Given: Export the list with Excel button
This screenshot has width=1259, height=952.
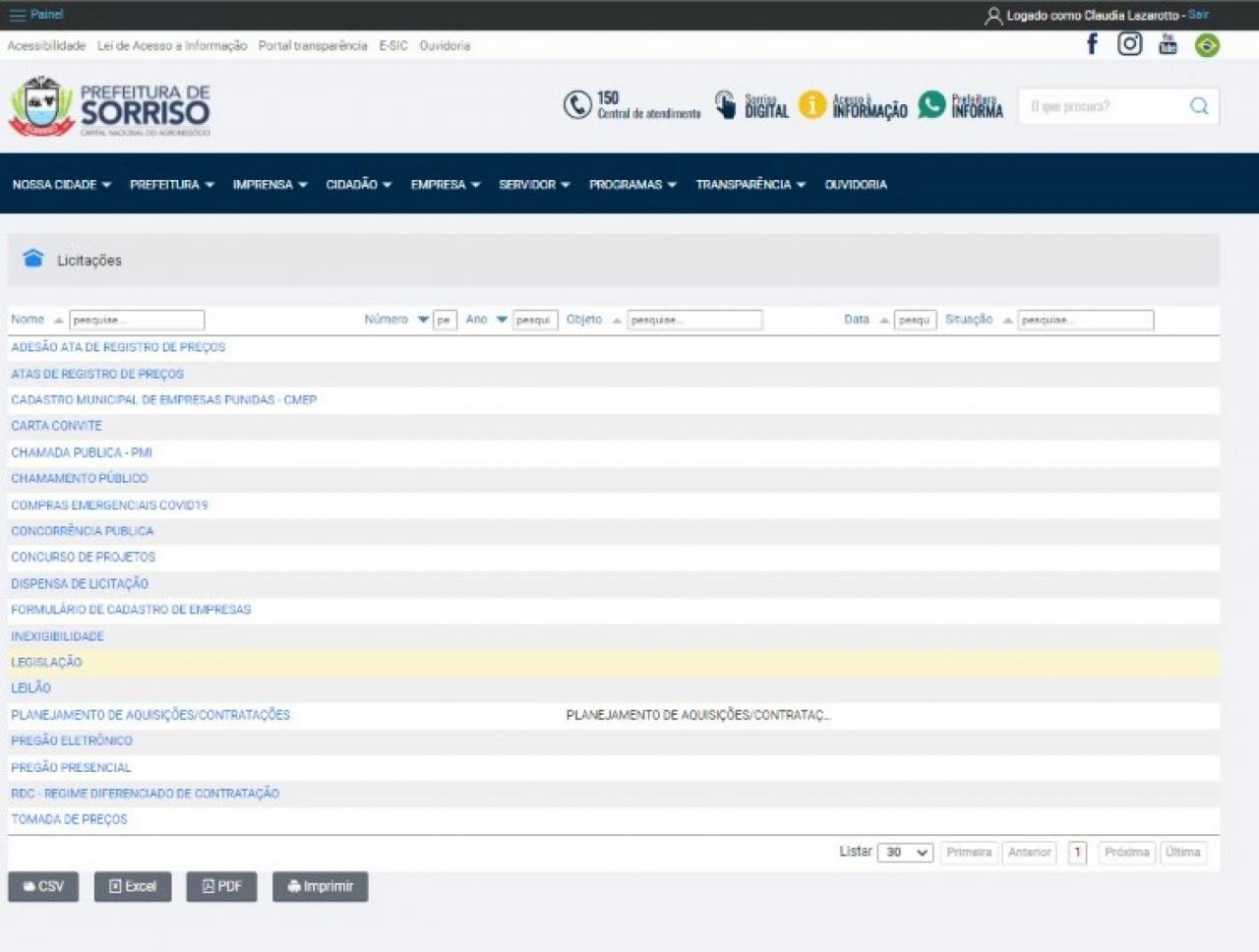Looking at the screenshot, I should pyautogui.click(x=133, y=886).
